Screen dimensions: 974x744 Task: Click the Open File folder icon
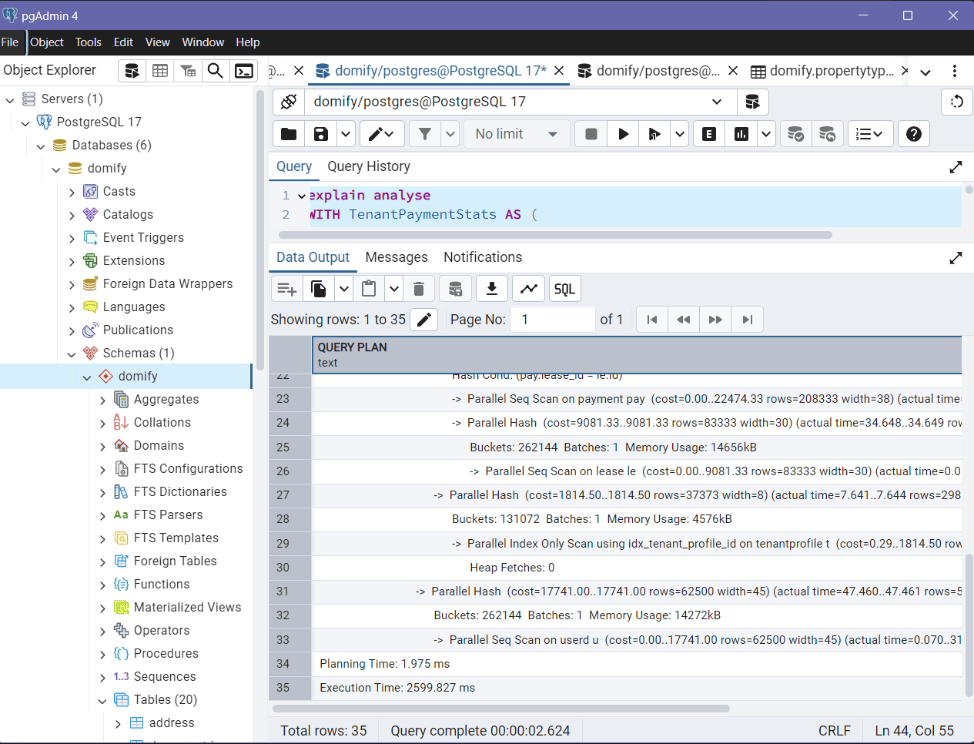pyautogui.click(x=289, y=134)
